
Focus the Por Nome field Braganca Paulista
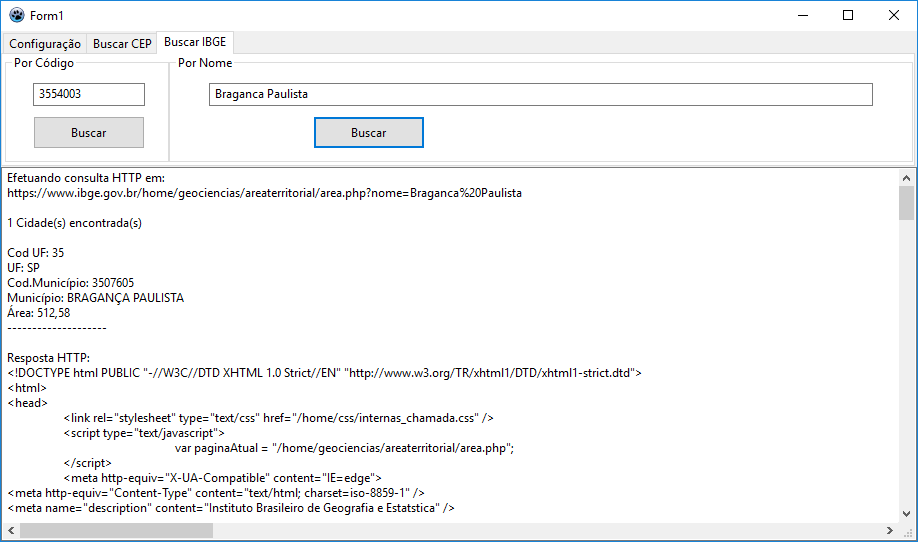(540, 94)
